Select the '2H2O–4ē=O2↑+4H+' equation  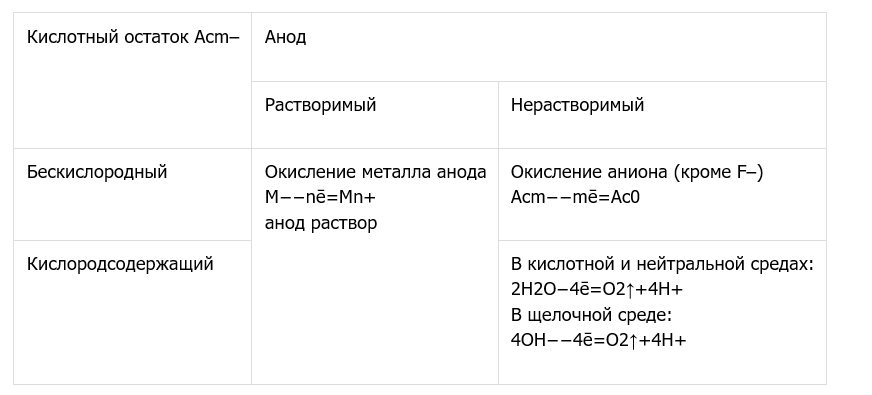597,289
